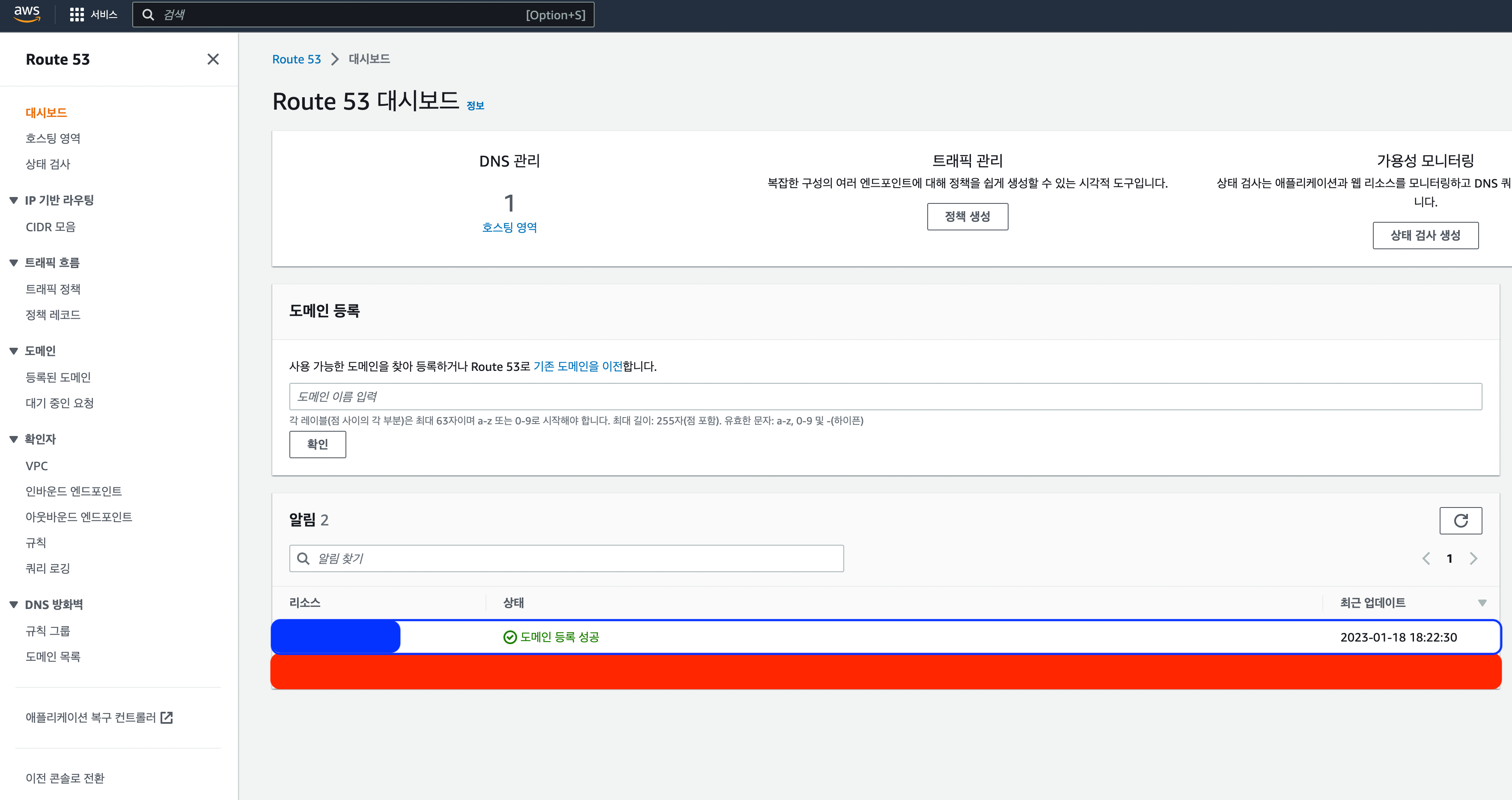
Task: Select 대시보드 in the sidebar
Action: coord(46,113)
